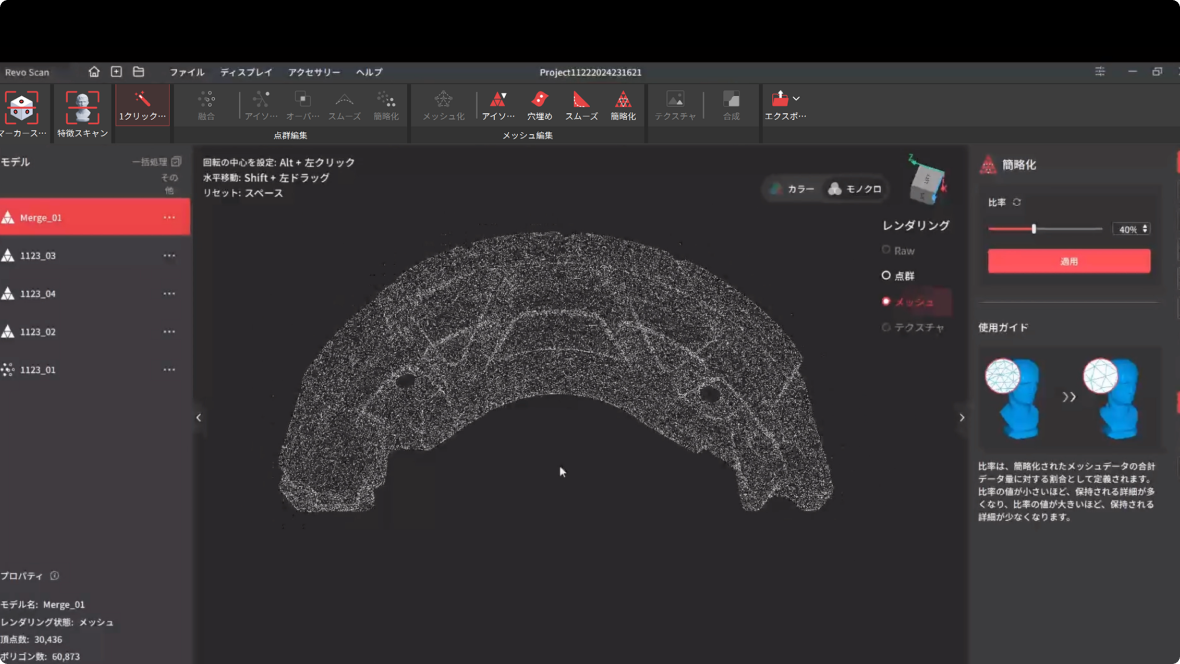Run the 1クリック one-click edit wand
This screenshot has height=664, width=1180.
(x=142, y=104)
